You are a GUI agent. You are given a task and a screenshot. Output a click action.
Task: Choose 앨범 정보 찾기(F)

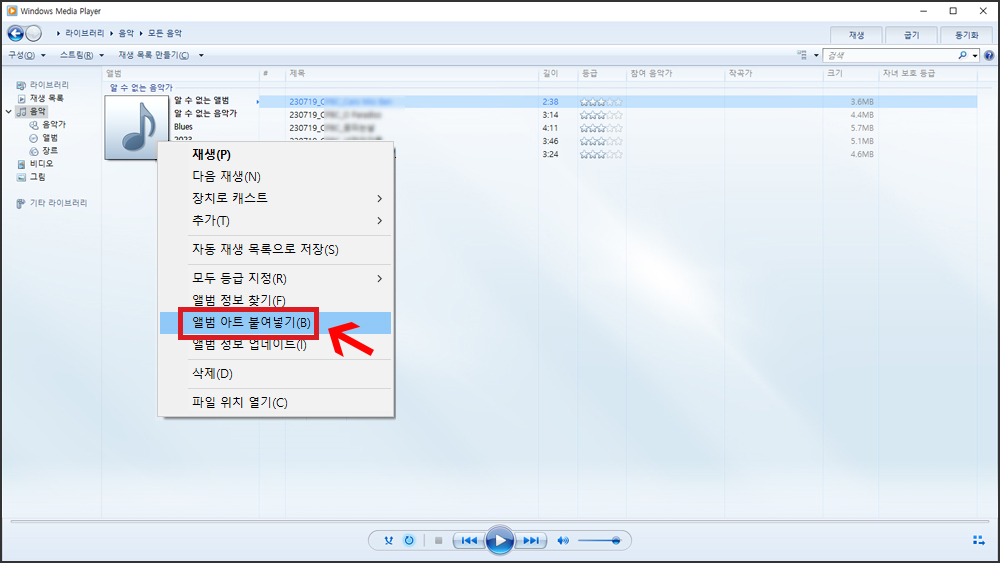click(276, 300)
